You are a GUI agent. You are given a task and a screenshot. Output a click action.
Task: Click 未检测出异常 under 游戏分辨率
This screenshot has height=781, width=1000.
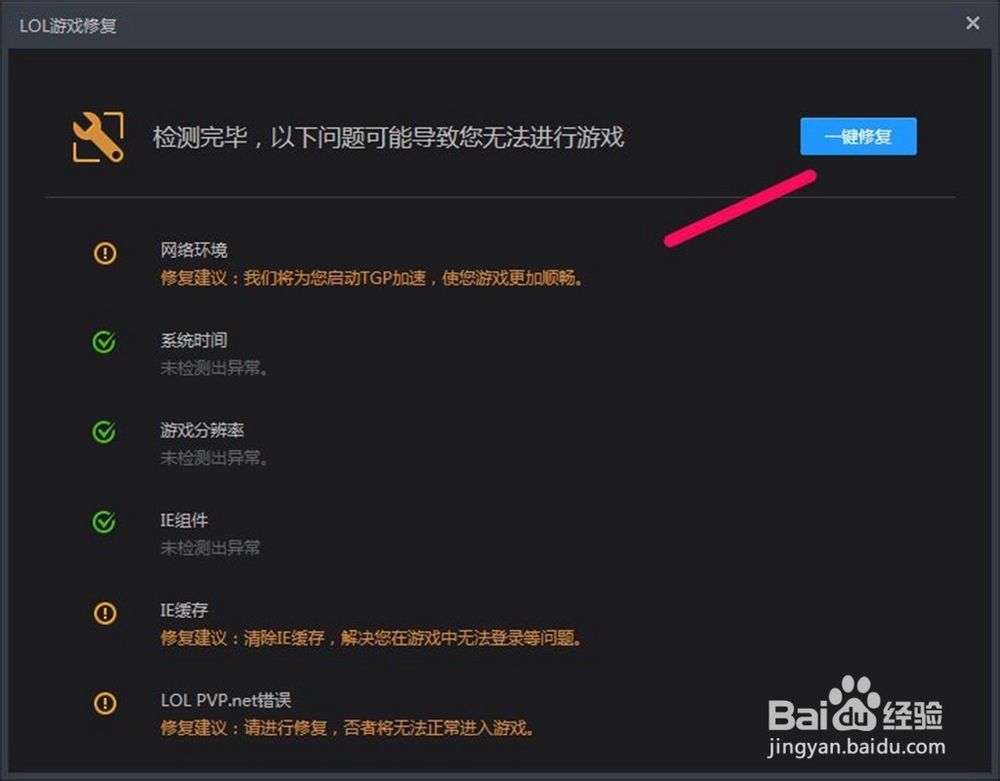tap(214, 458)
